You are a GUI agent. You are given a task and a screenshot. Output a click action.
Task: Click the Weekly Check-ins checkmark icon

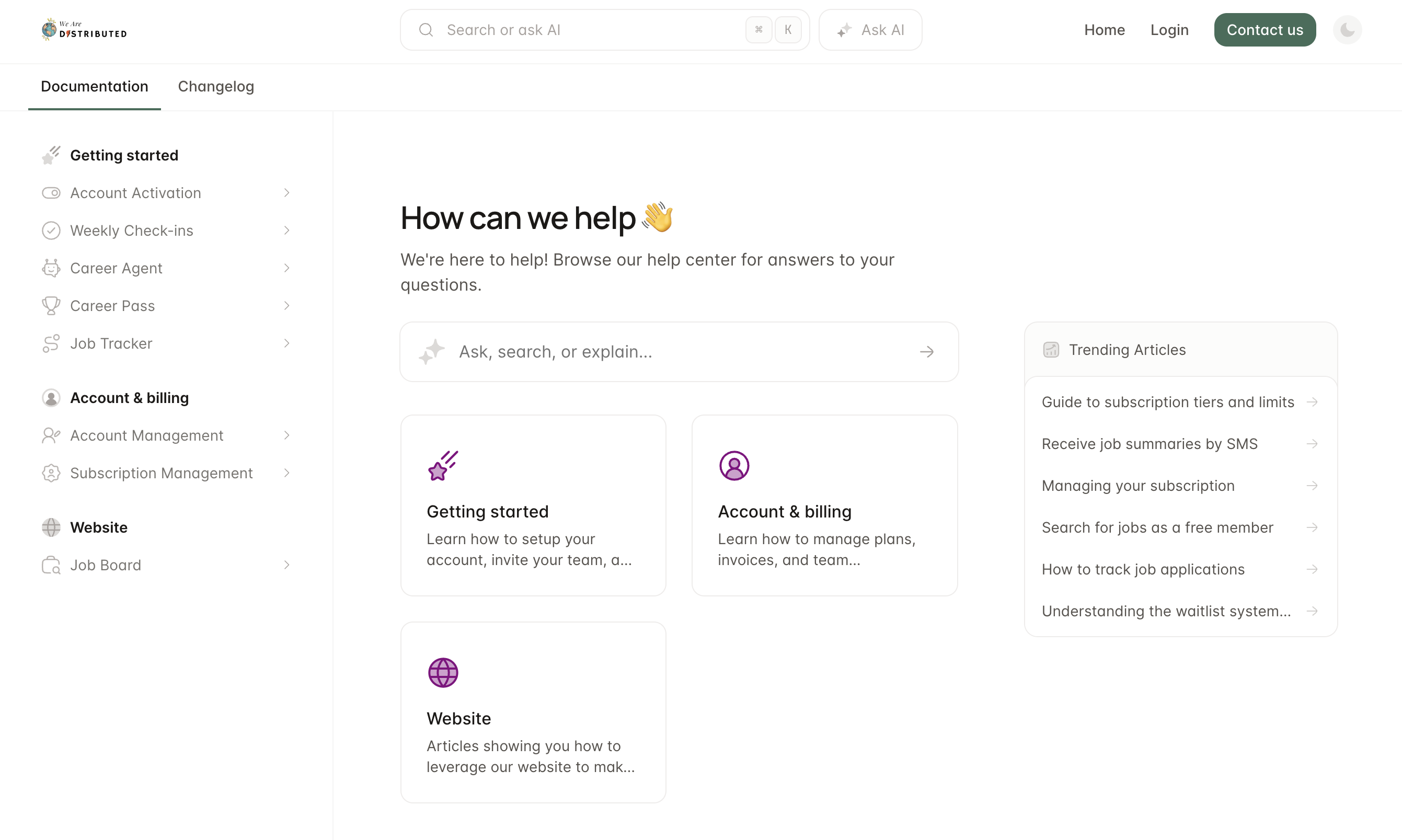[x=51, y=231]
